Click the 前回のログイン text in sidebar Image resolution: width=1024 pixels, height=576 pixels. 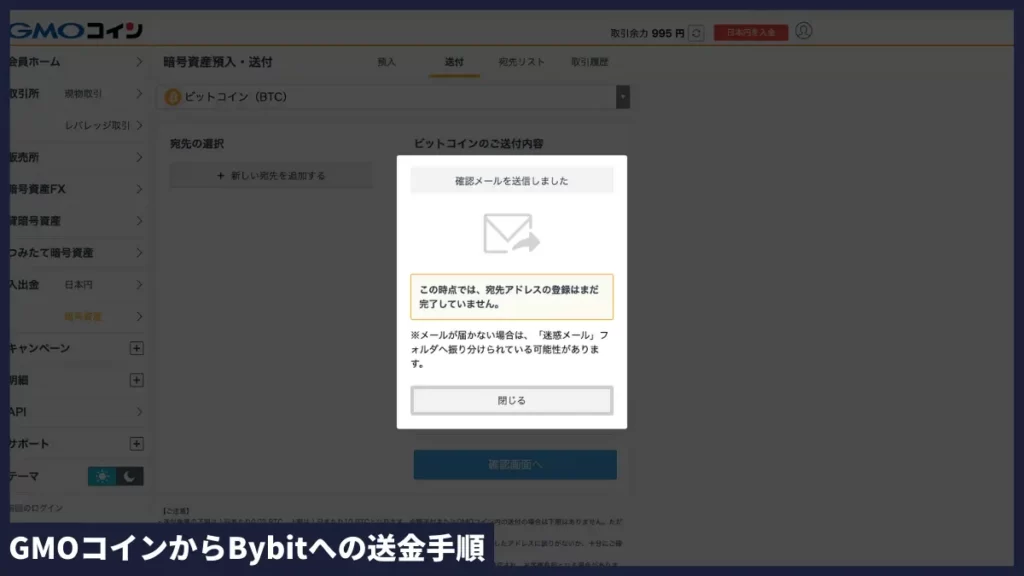click(x=36, y=508)
